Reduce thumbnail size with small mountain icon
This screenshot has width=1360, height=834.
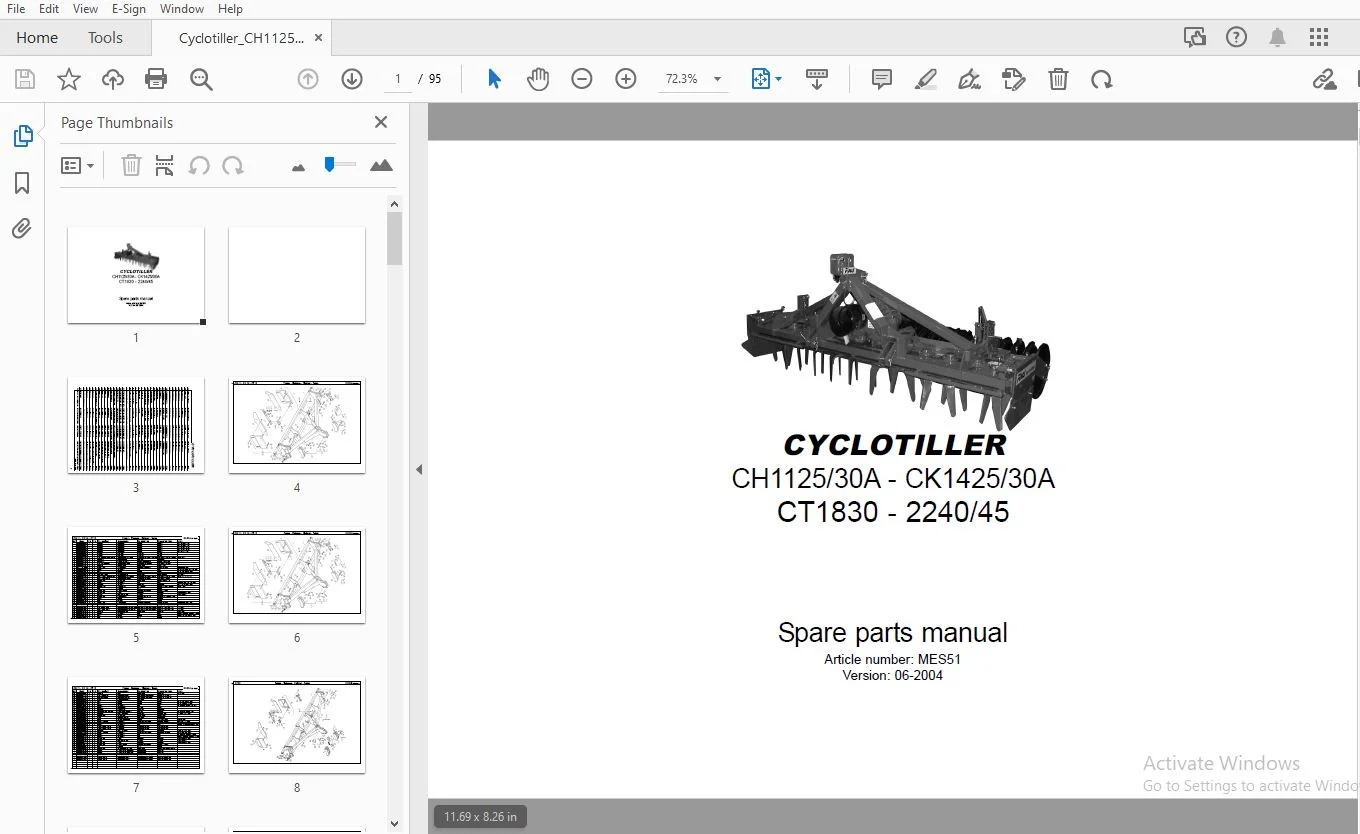(298, 167)
